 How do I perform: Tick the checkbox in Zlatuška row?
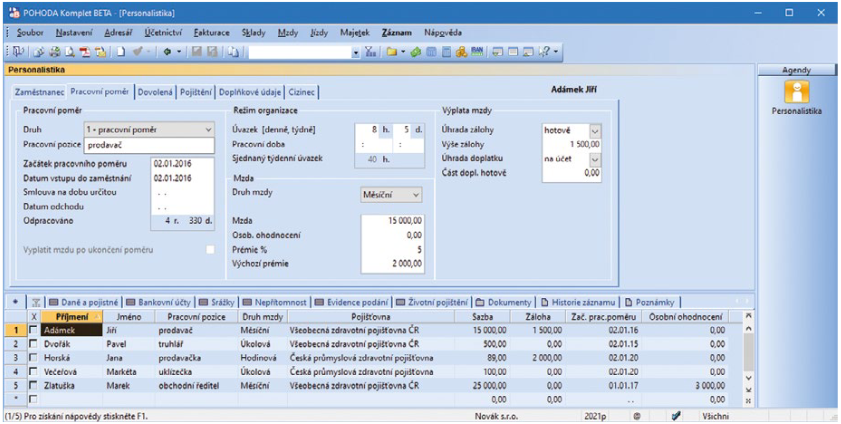33,383
